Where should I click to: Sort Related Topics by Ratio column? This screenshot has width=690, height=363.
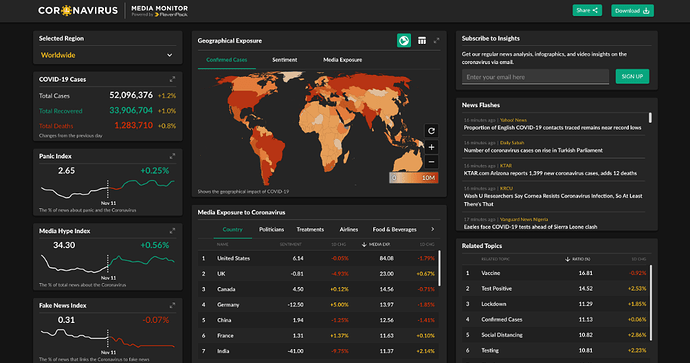coord(578,259)
